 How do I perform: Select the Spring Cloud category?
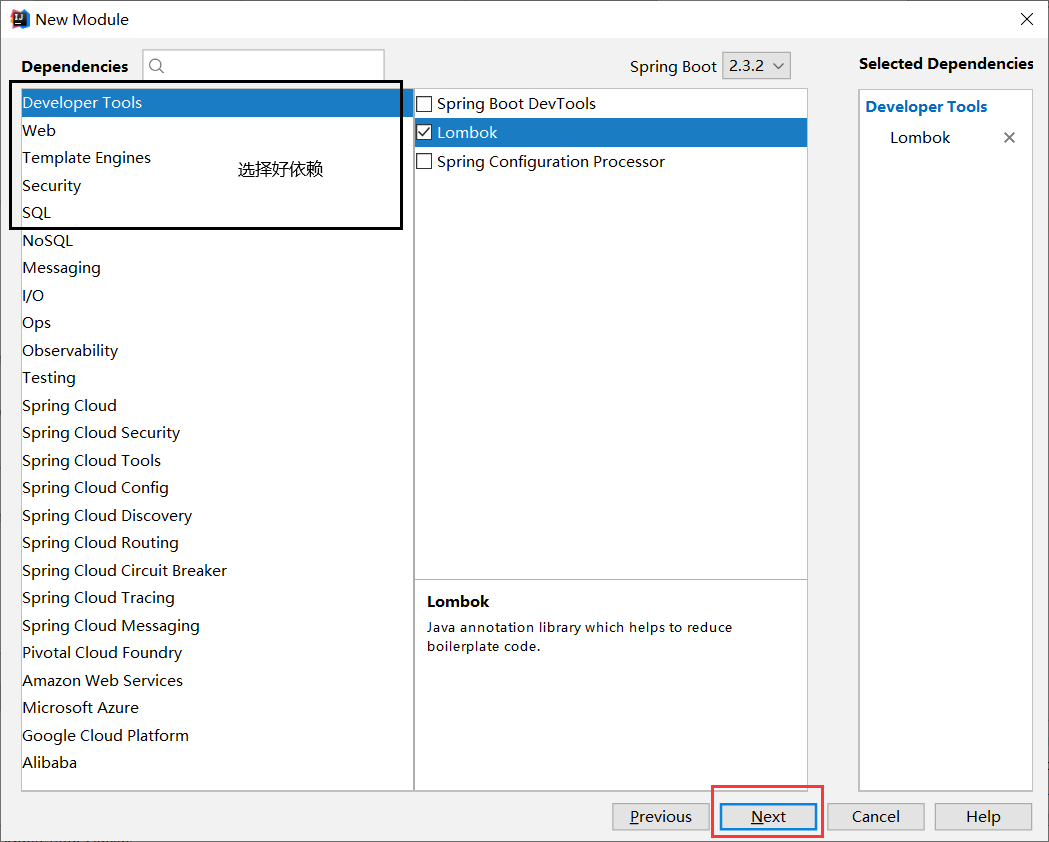tap(69, 405)
